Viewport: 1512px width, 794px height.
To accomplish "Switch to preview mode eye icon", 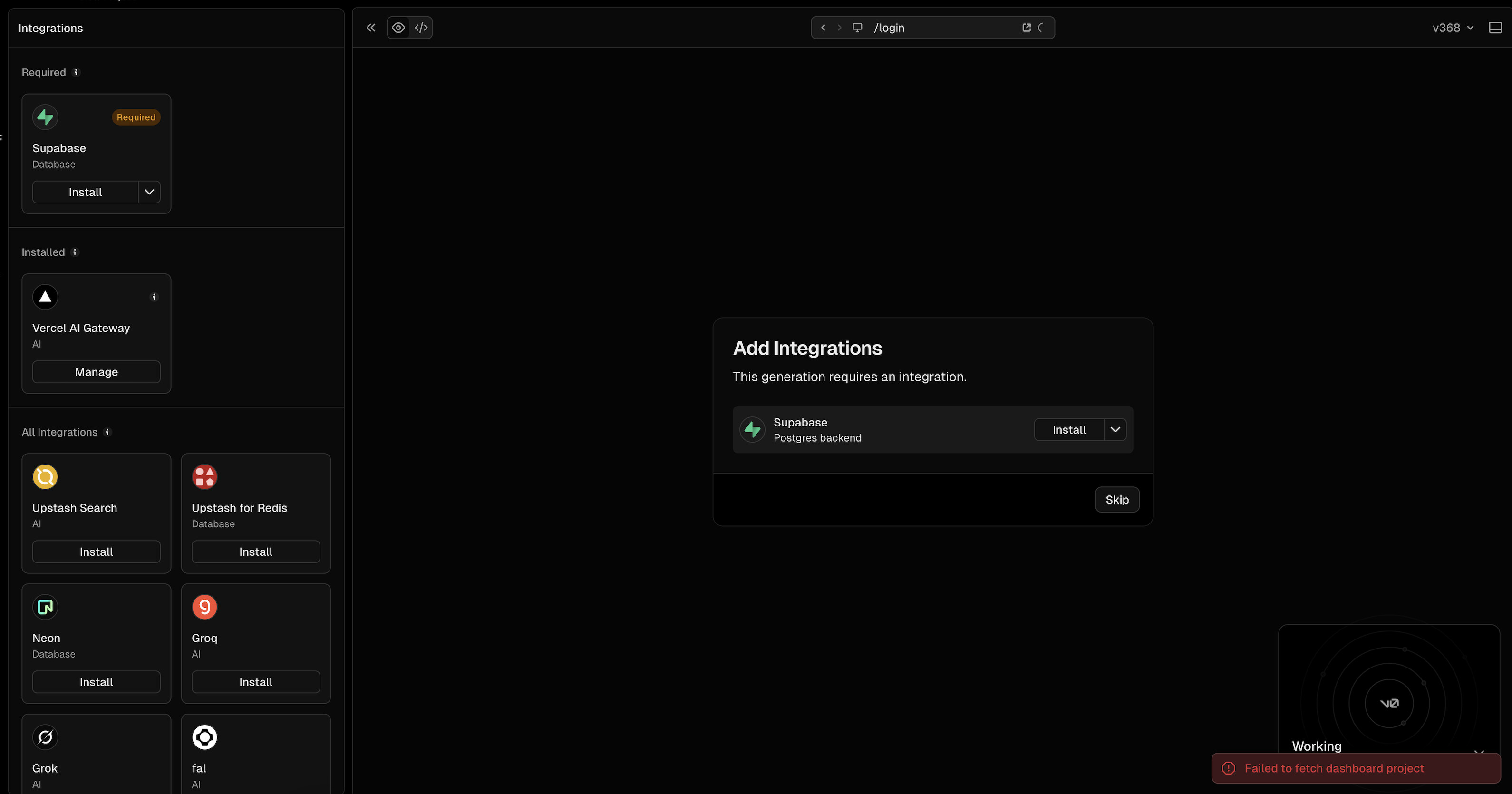I will pos(398,28).
